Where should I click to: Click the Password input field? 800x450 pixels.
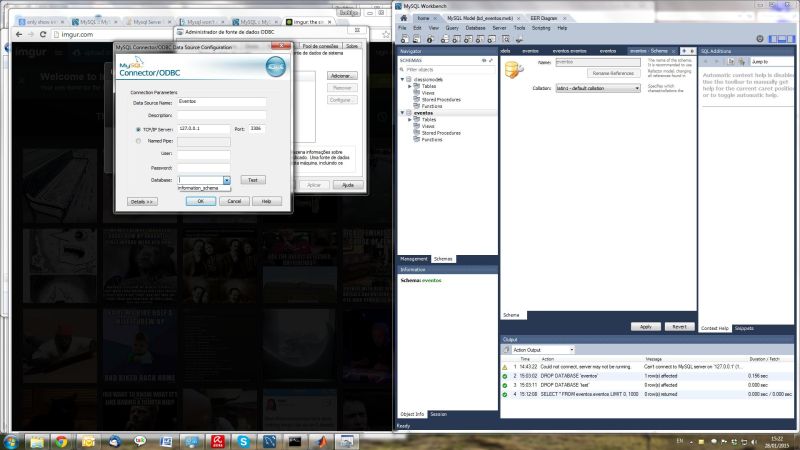[x=204, y=168]
